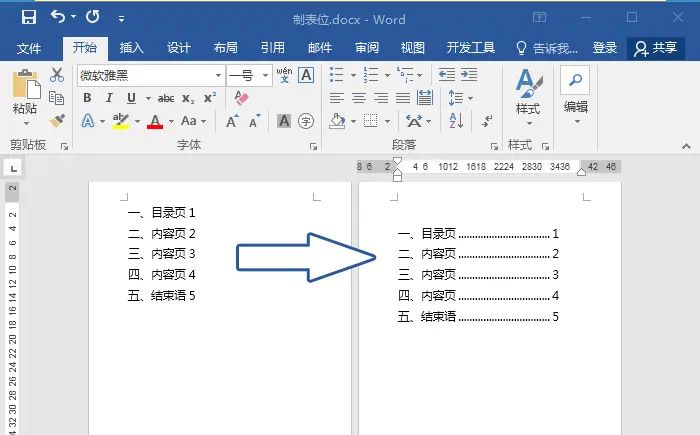Toggle strikethrough abc formatting
The height and width of the screenshot is (435, 700).
click(166, 98)
